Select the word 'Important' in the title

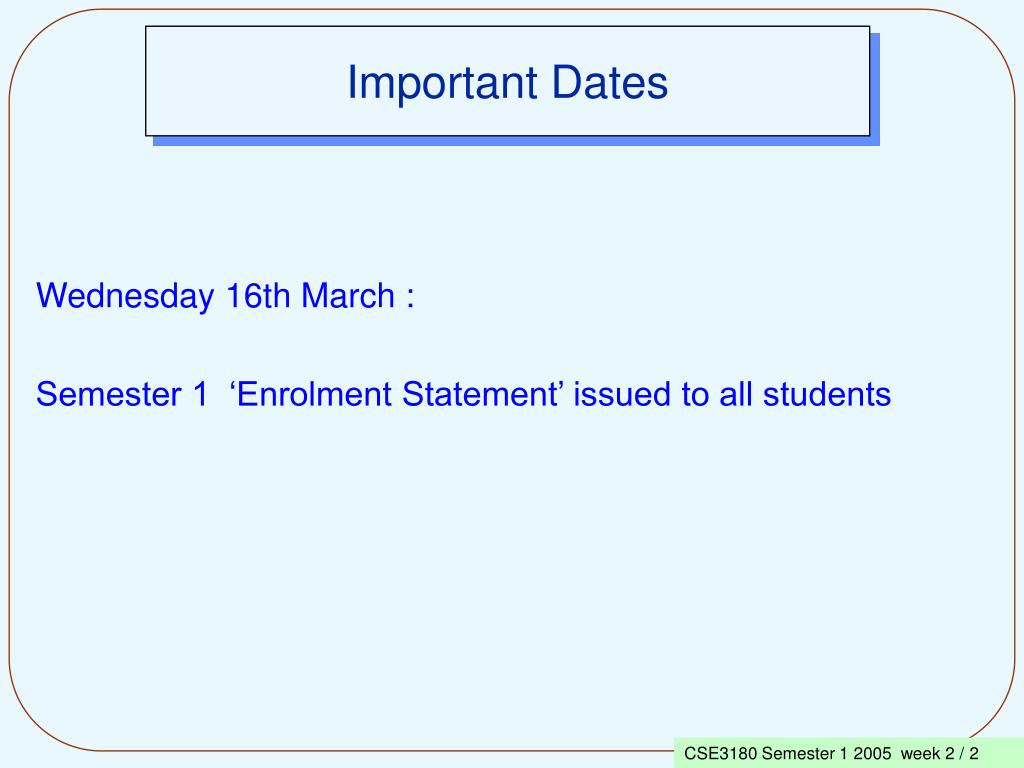point(442,83)
